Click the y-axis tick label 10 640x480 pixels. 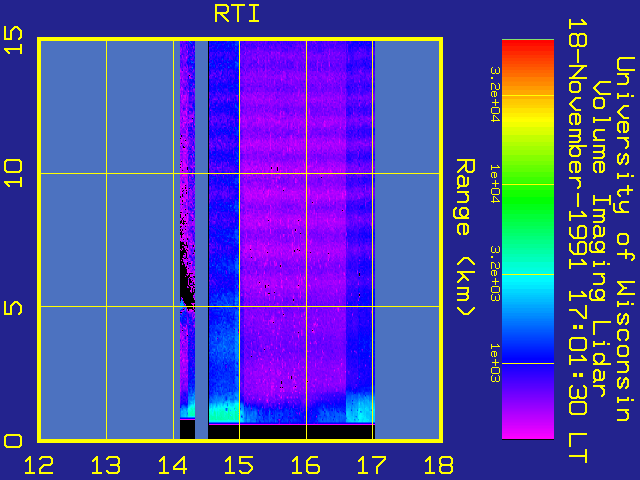(x=13, y=173)
